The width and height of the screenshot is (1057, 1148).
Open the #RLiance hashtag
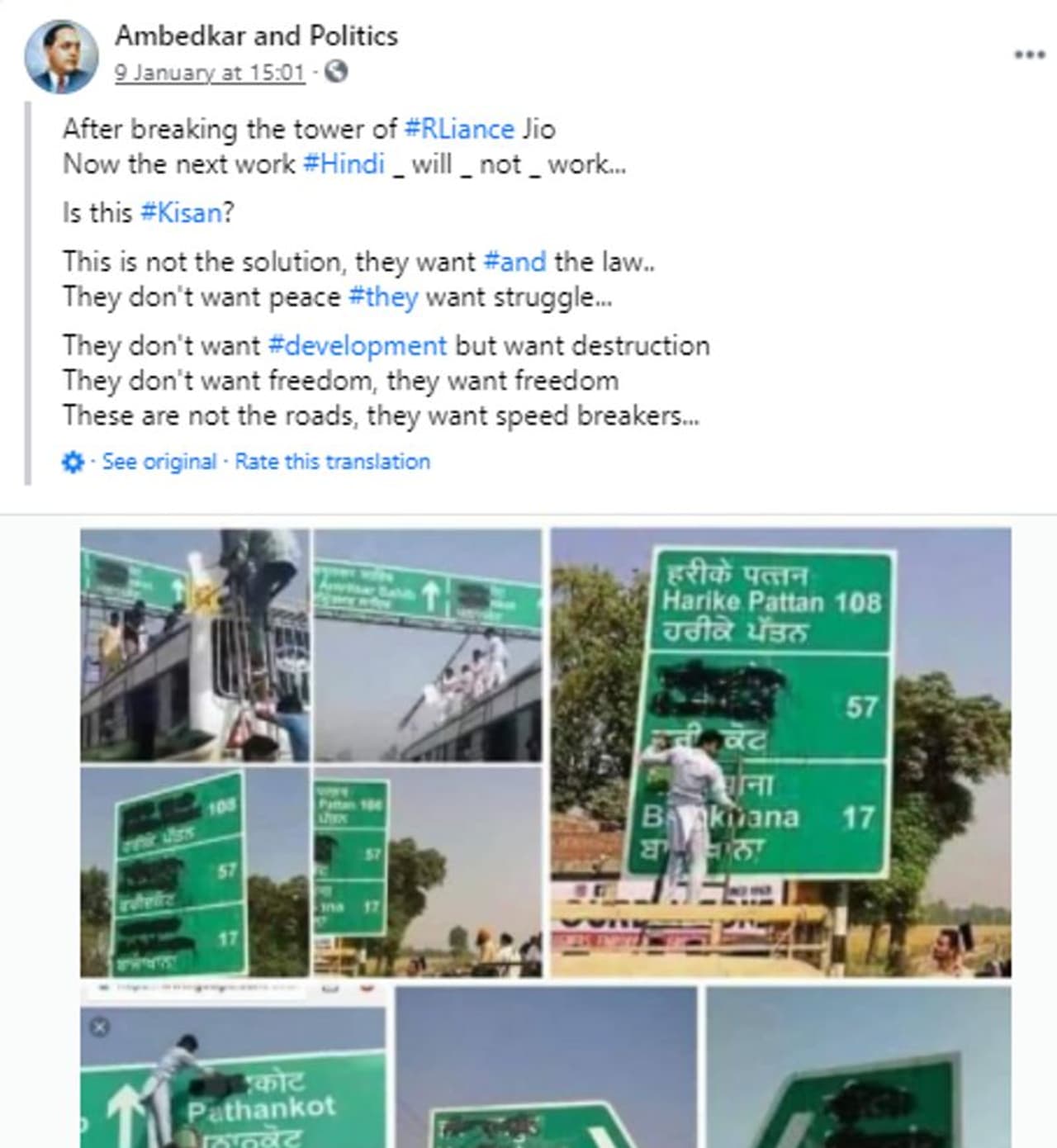coord(459,130)
